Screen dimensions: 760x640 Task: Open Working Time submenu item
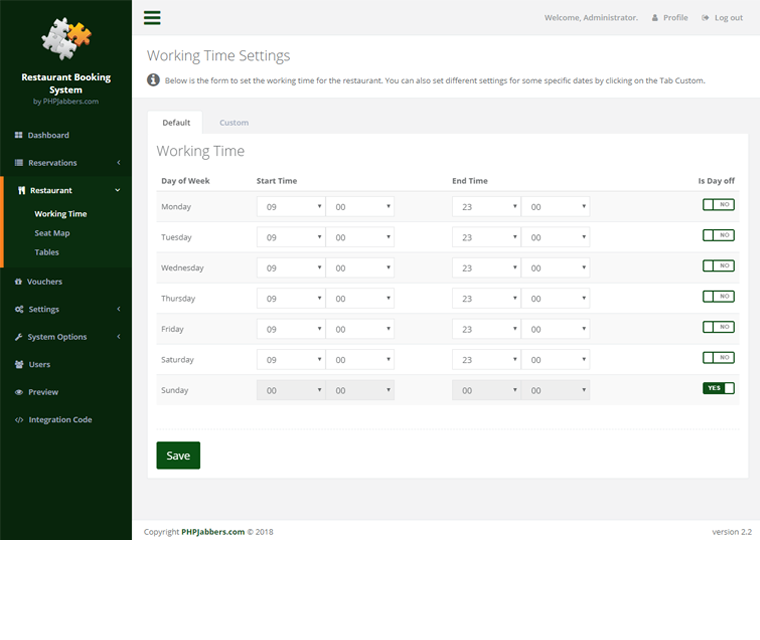pyautogui.click(x=61, y=214)
